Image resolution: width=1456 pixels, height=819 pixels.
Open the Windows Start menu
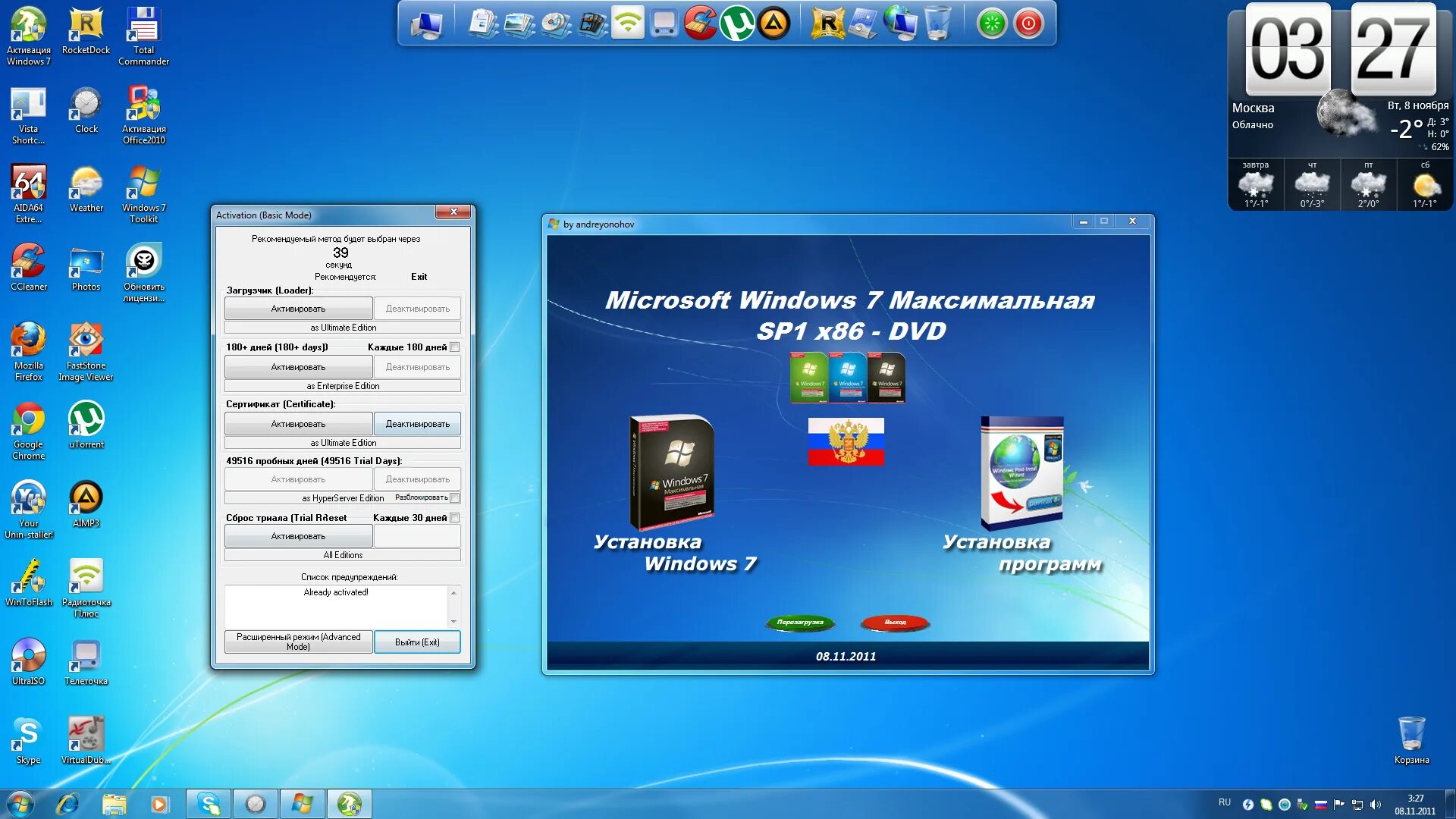pyautogui.click(x=20, y=804)
